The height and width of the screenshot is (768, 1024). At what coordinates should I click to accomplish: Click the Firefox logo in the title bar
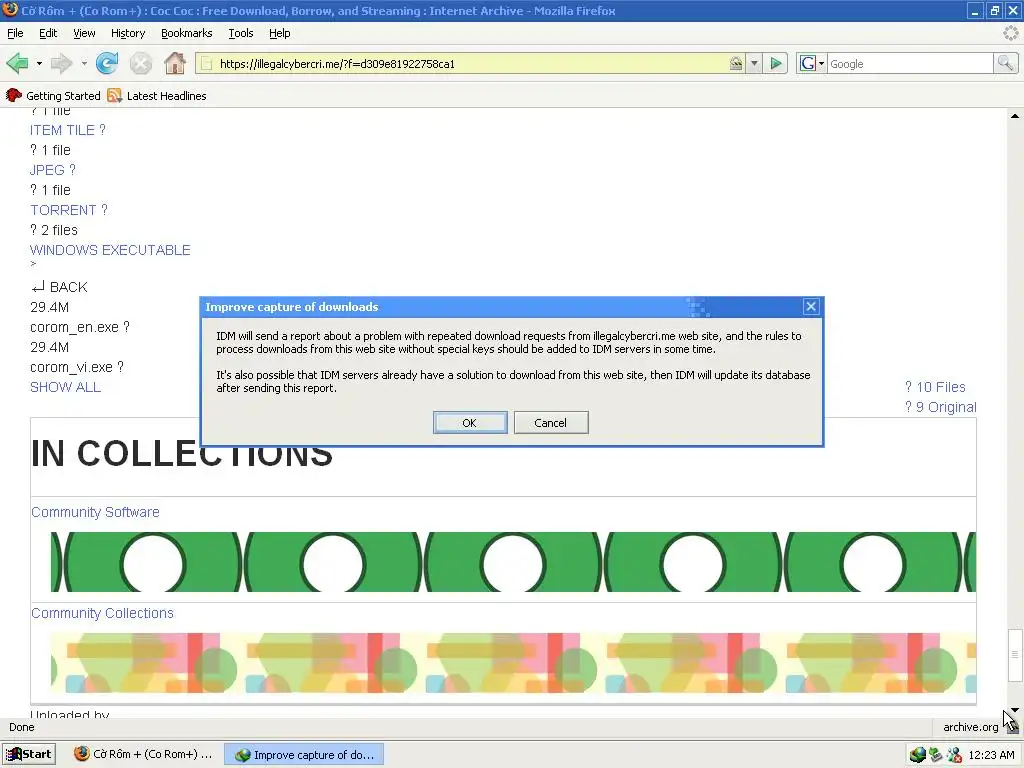pos(10,10)
